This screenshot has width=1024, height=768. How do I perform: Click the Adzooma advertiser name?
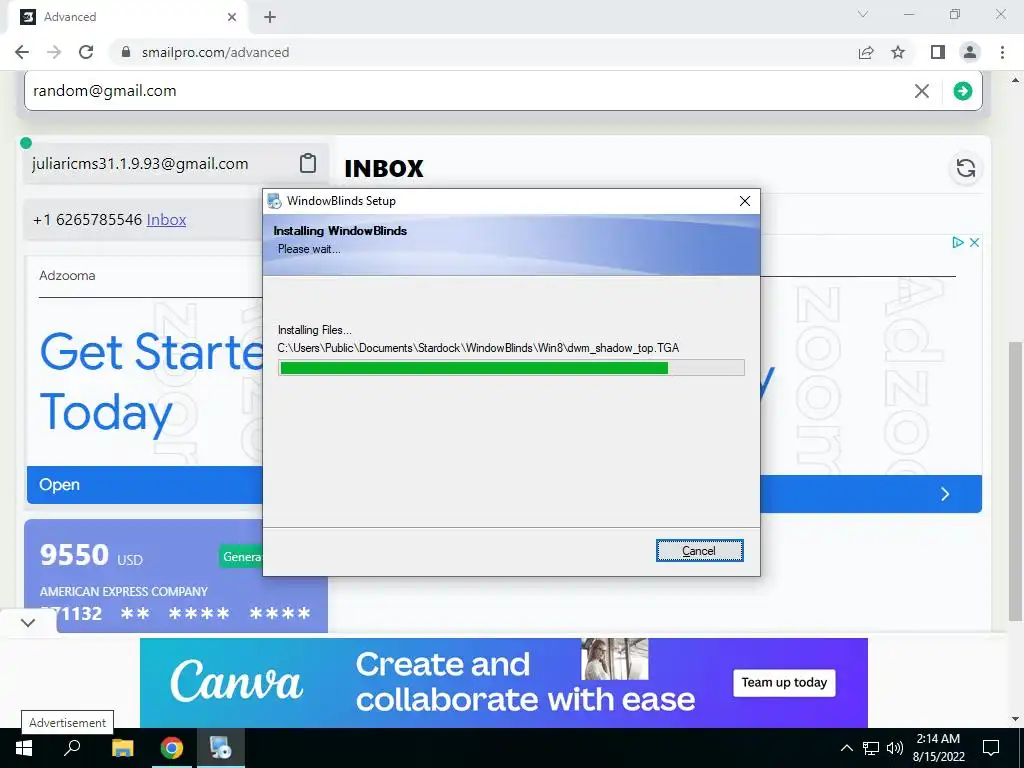[67, 276]
